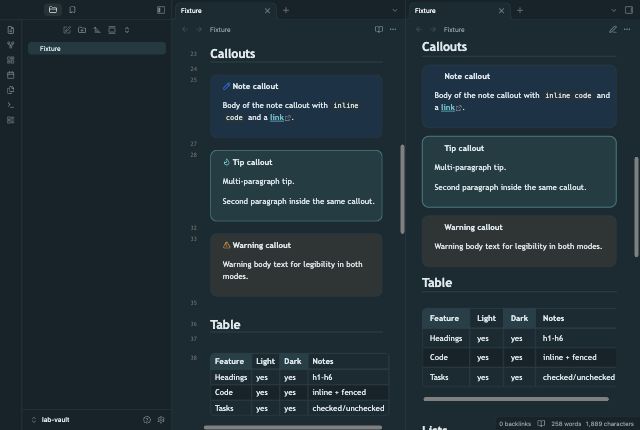The image size is (640, 430).
Task: Create a new folder in file explorer
Action: coord(82,30)
